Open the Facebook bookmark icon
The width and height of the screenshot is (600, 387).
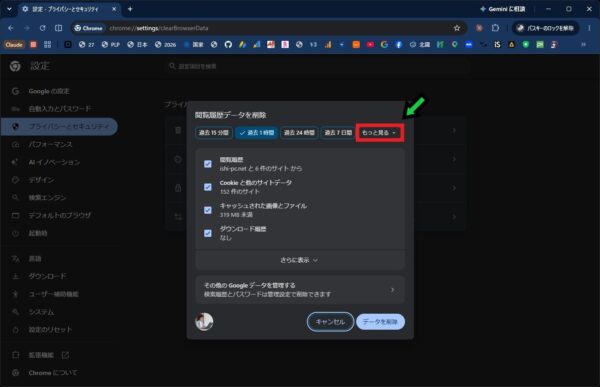tap(398, 45)
